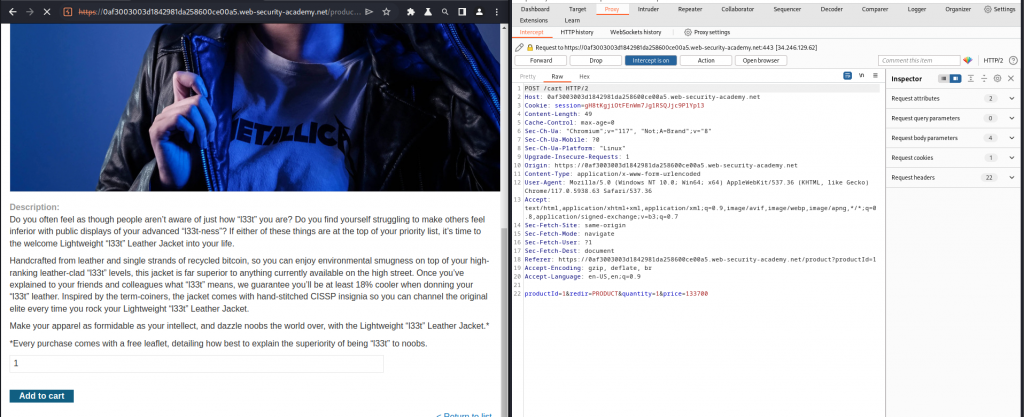
Task: Open the Learn tab
Action: tap(571, 20)
